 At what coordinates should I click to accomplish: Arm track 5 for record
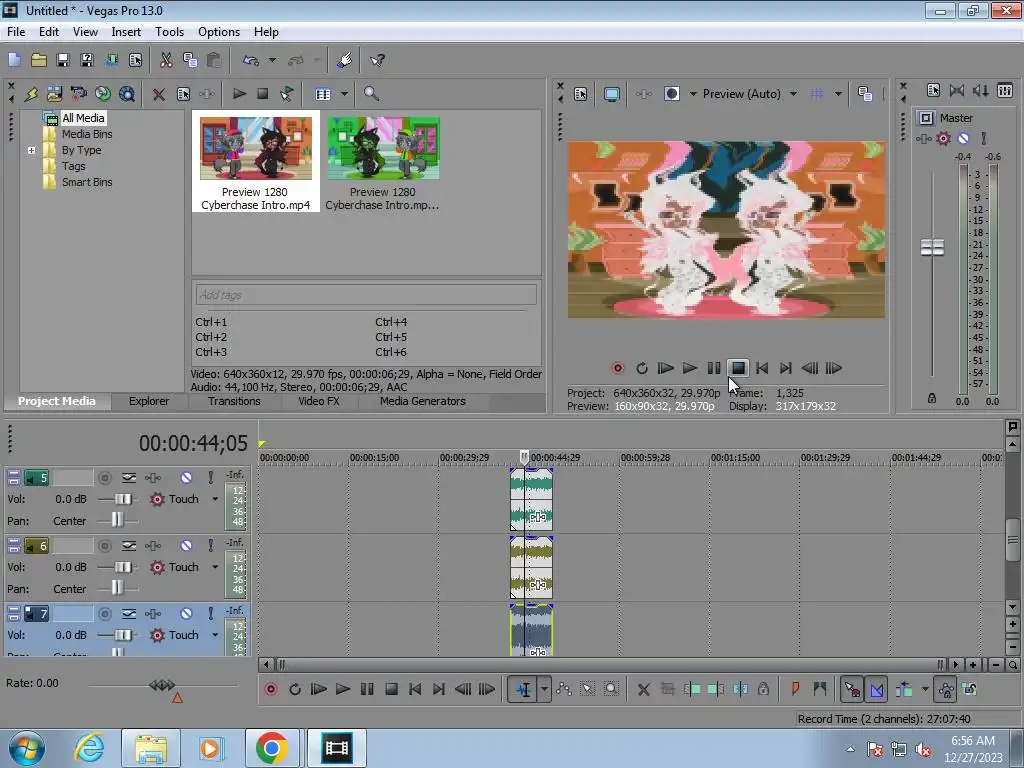click(104, 478)
